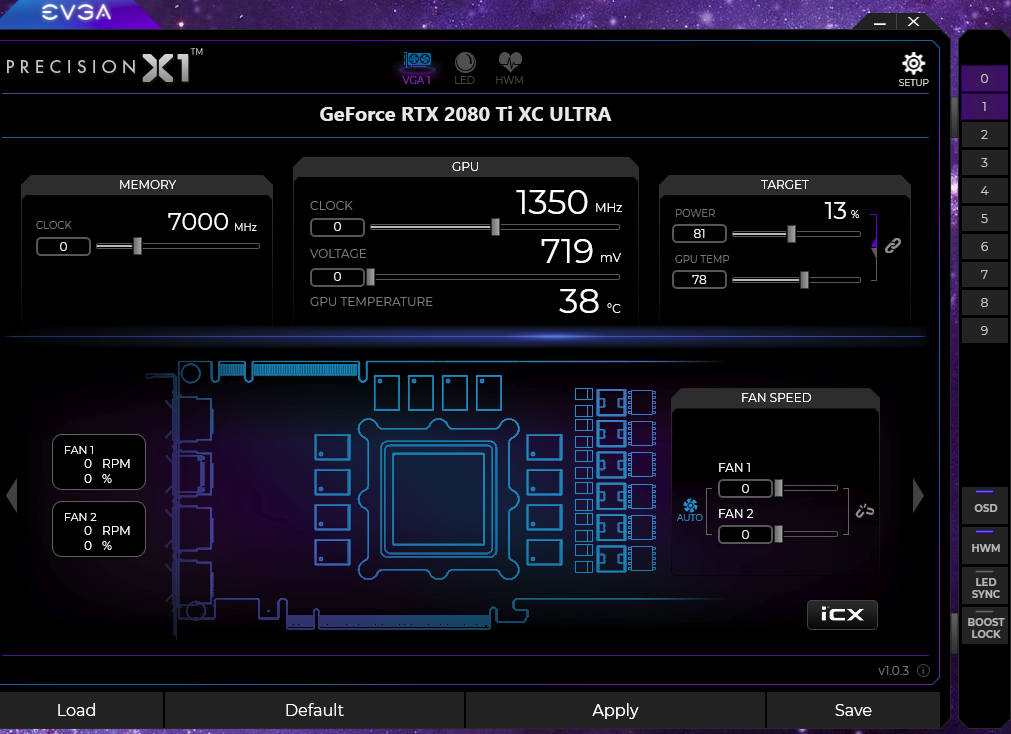This screenshot has height=734, width=1011.
Task: Click the FAN 1 speed slider handle
Action: click(778, 488)
